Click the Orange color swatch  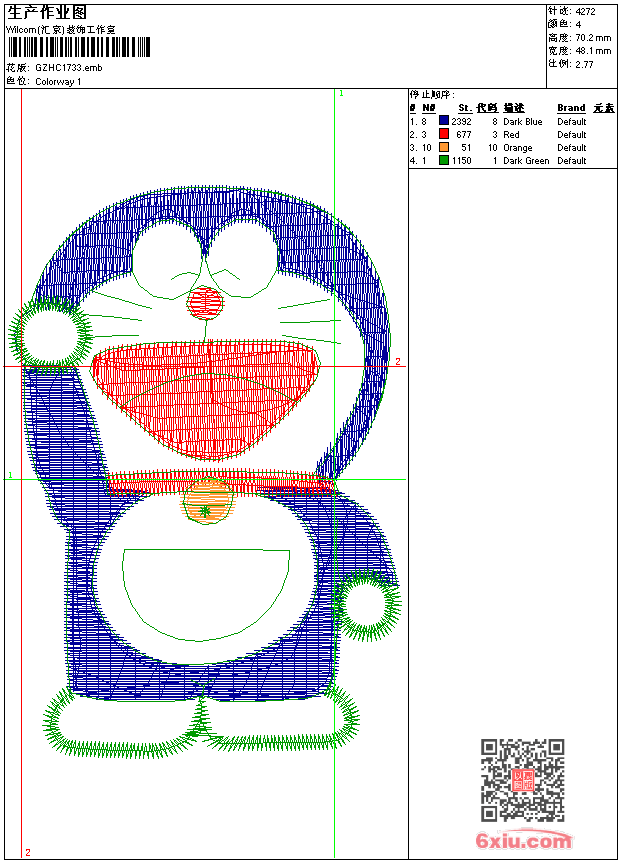(x=444, y=147)
